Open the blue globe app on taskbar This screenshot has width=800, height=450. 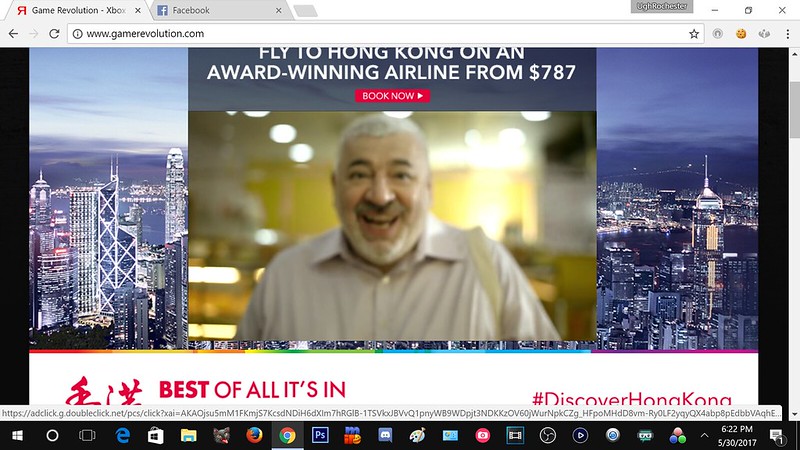tap(613, 435)
